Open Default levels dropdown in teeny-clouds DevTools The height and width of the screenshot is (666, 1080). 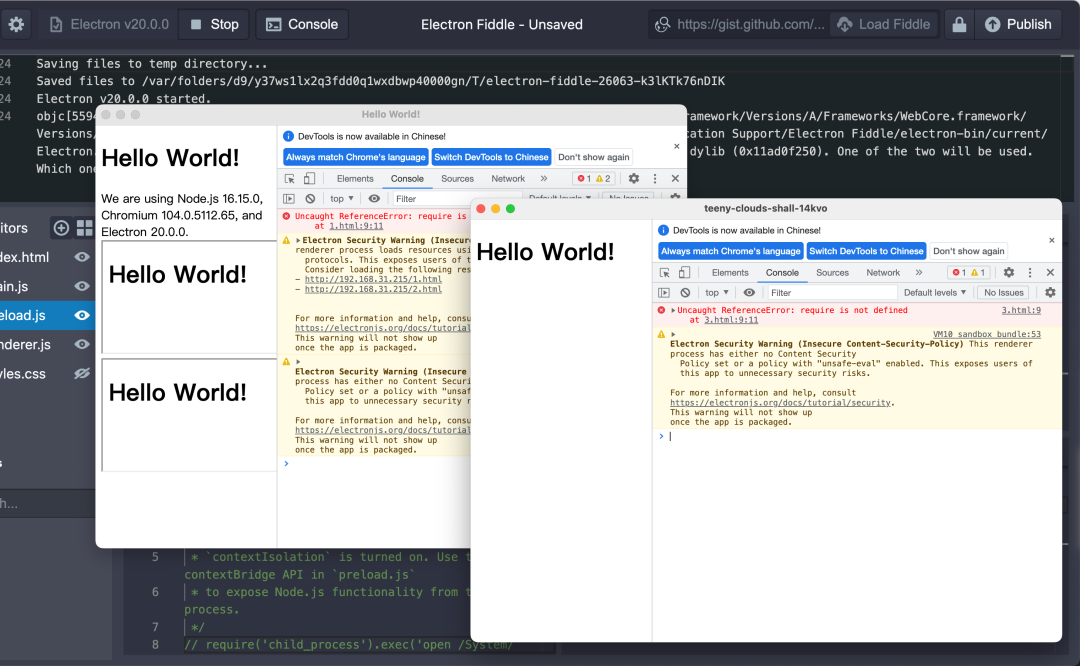tap(935, 293)
